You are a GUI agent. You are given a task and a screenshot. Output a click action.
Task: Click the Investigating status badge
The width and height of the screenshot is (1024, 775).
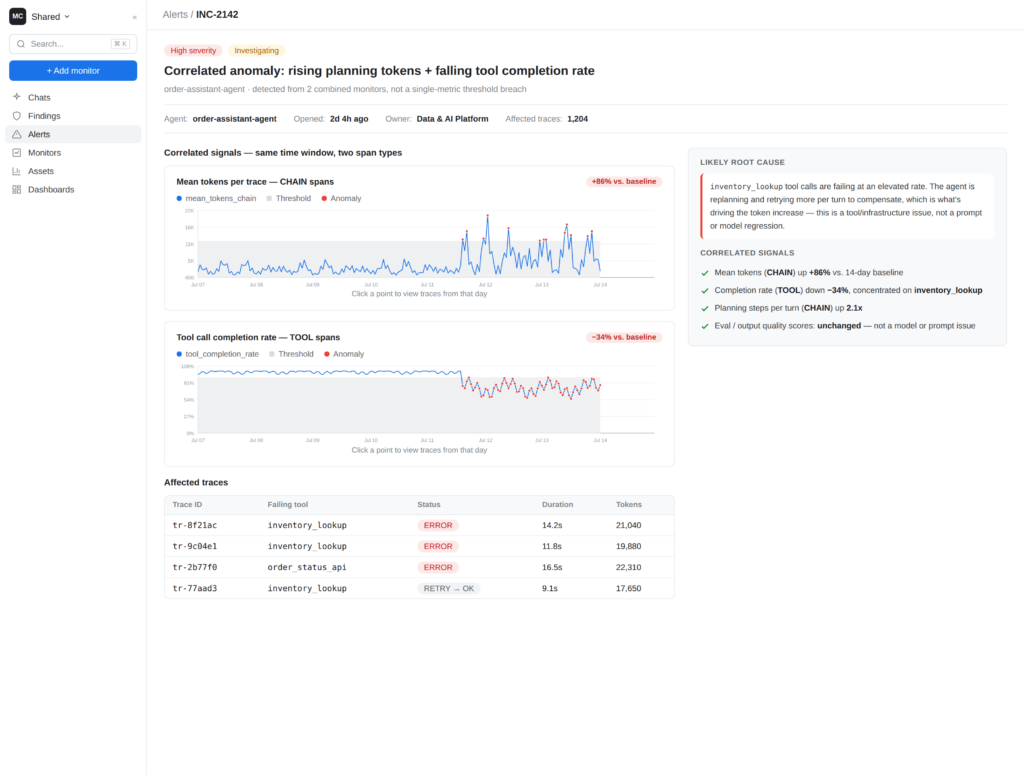257,50
